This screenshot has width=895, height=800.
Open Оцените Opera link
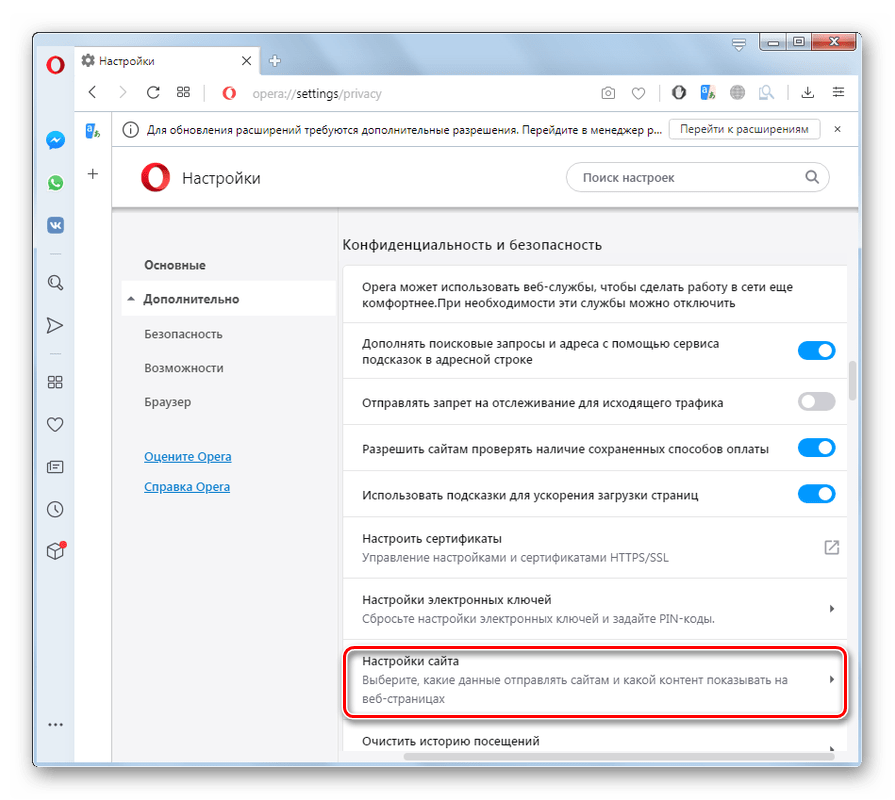(x=188, y=456)
